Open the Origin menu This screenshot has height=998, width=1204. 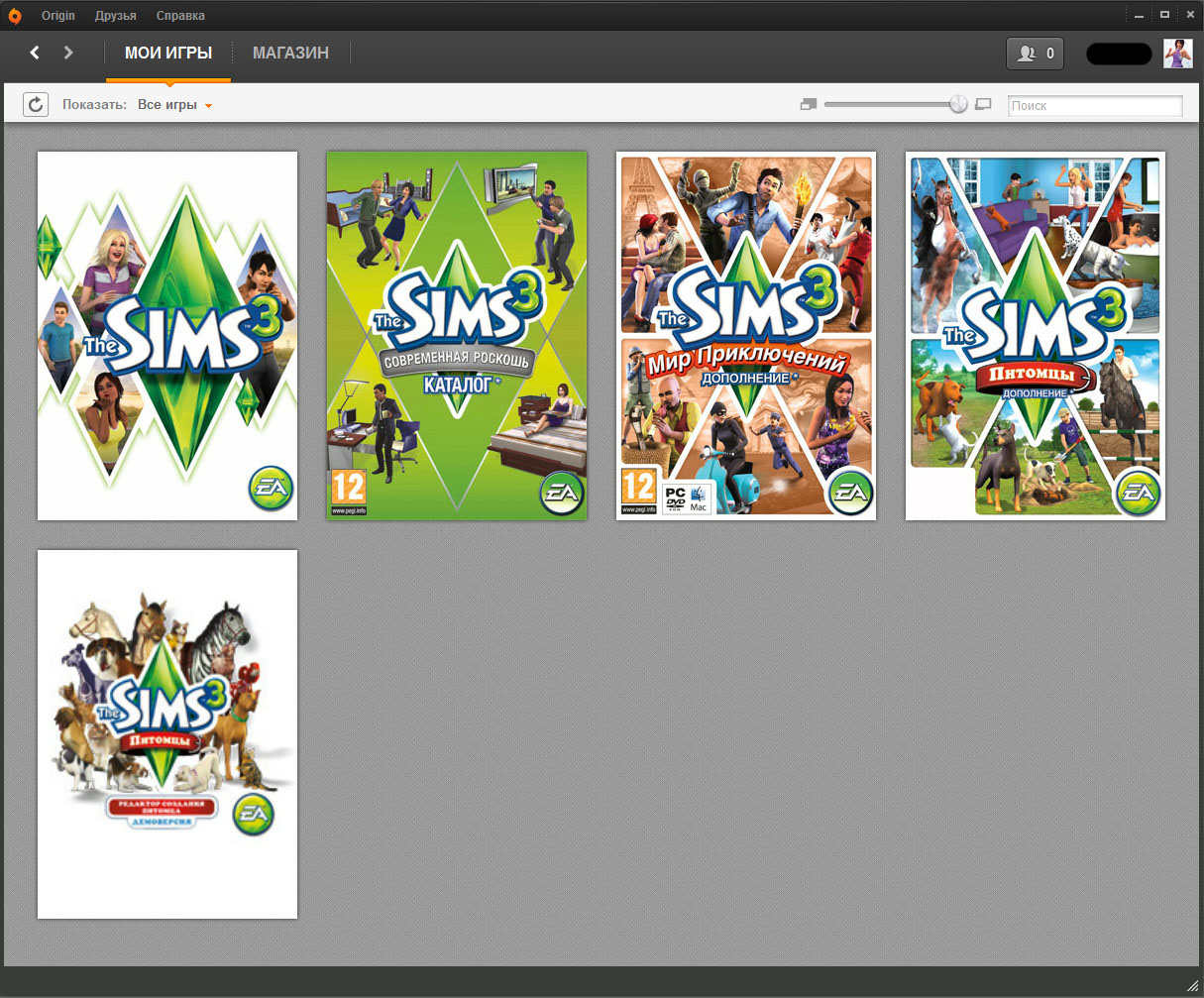click(x=58, y=16)
